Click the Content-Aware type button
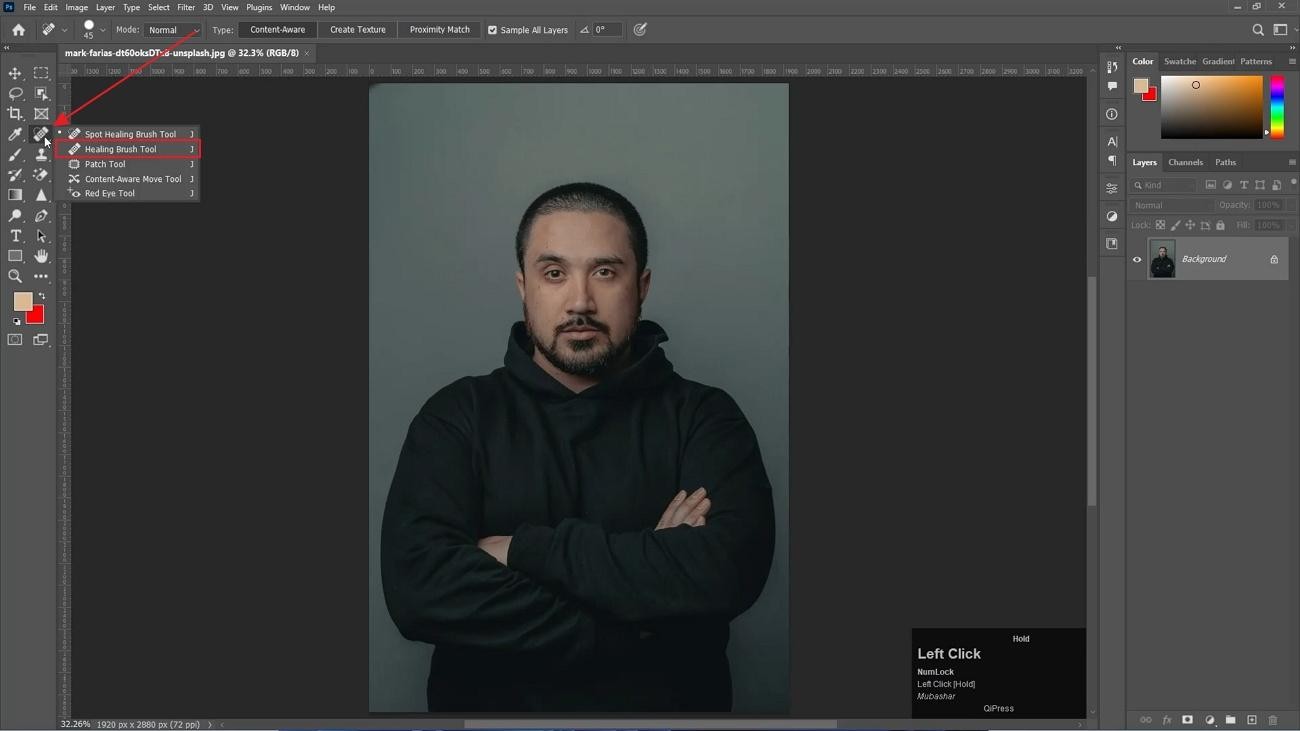The width and height of the screenshot is (1300, 731). pyautogui.click(x=277, y=30)
